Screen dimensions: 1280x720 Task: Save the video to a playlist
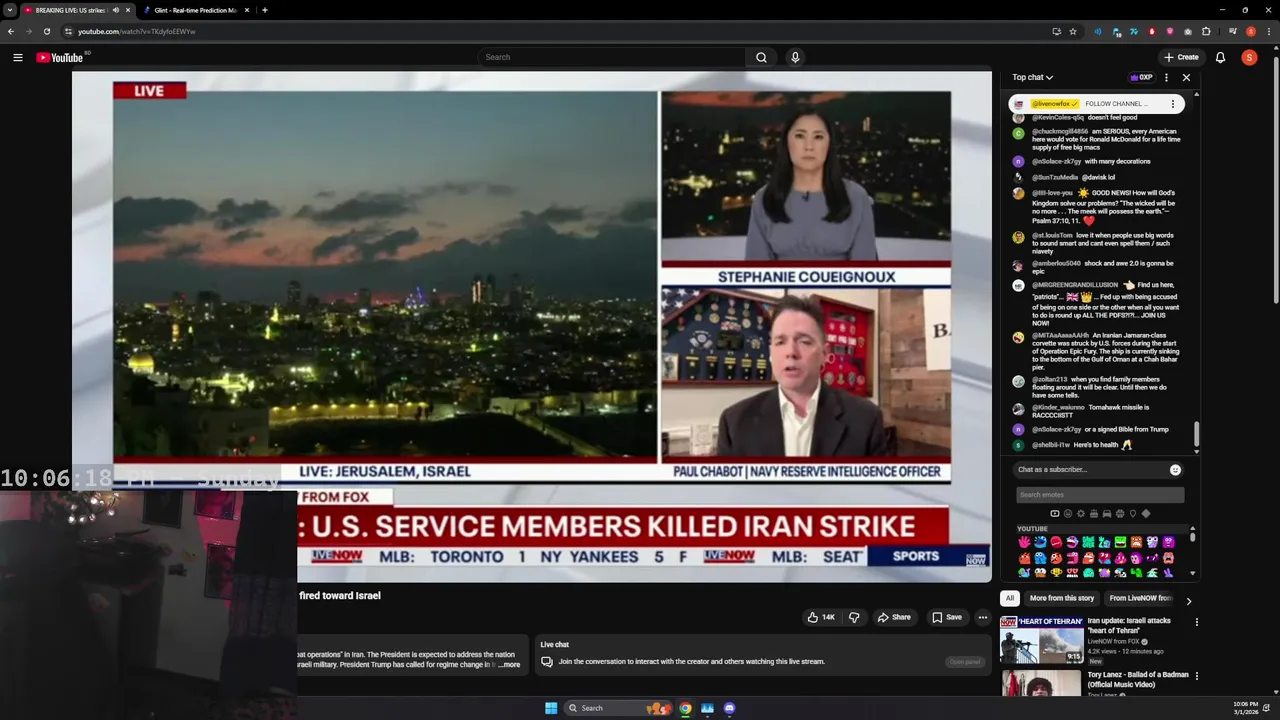[x=946, y=617]
